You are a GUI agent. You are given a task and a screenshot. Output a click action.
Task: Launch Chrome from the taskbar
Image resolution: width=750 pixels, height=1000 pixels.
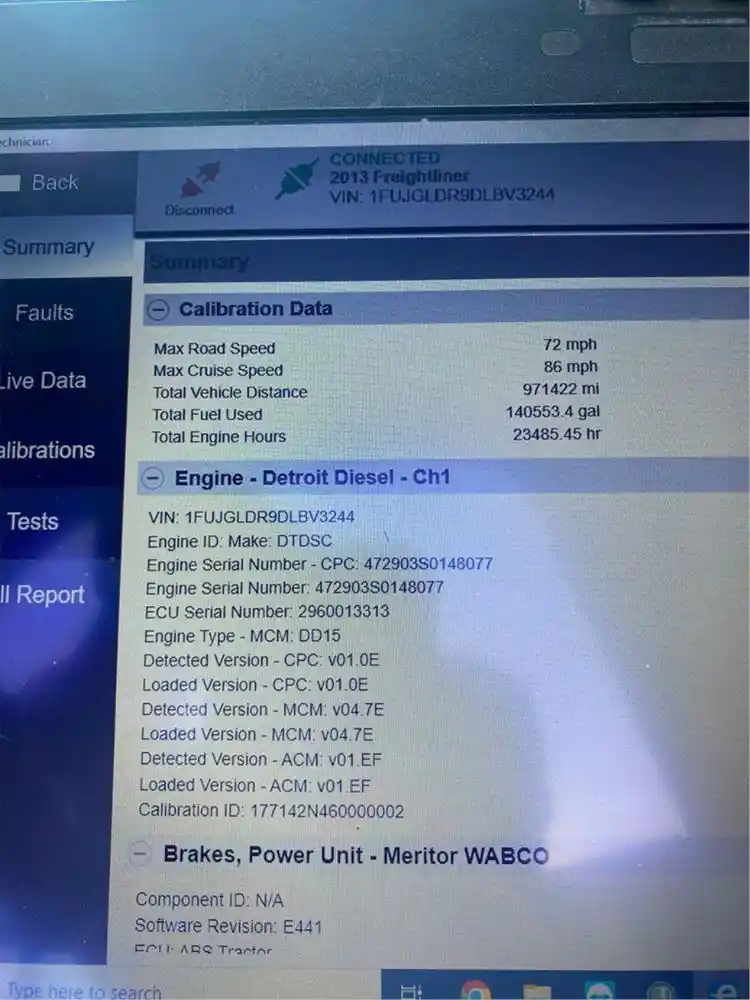474,992
